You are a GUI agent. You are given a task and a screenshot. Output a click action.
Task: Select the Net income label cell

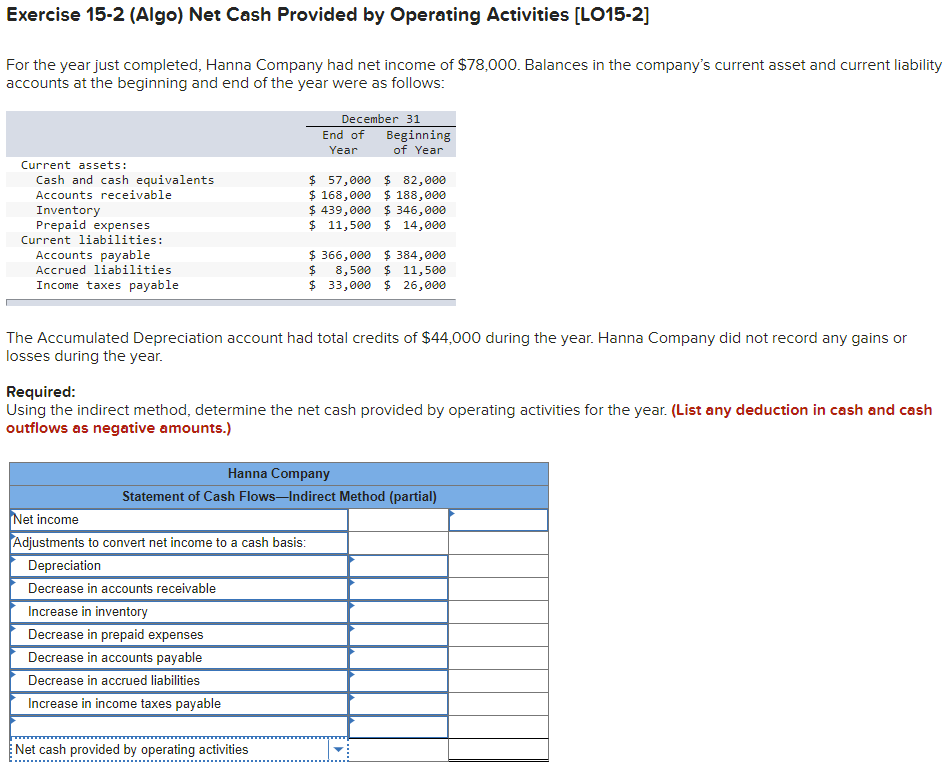tap(175, 519)
